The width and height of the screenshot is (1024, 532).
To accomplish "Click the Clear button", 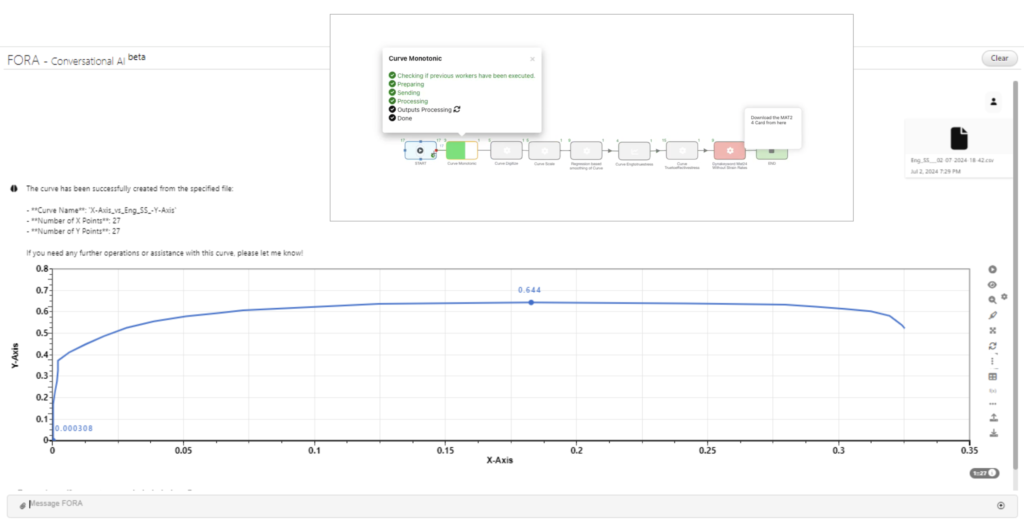I will 999,58.
